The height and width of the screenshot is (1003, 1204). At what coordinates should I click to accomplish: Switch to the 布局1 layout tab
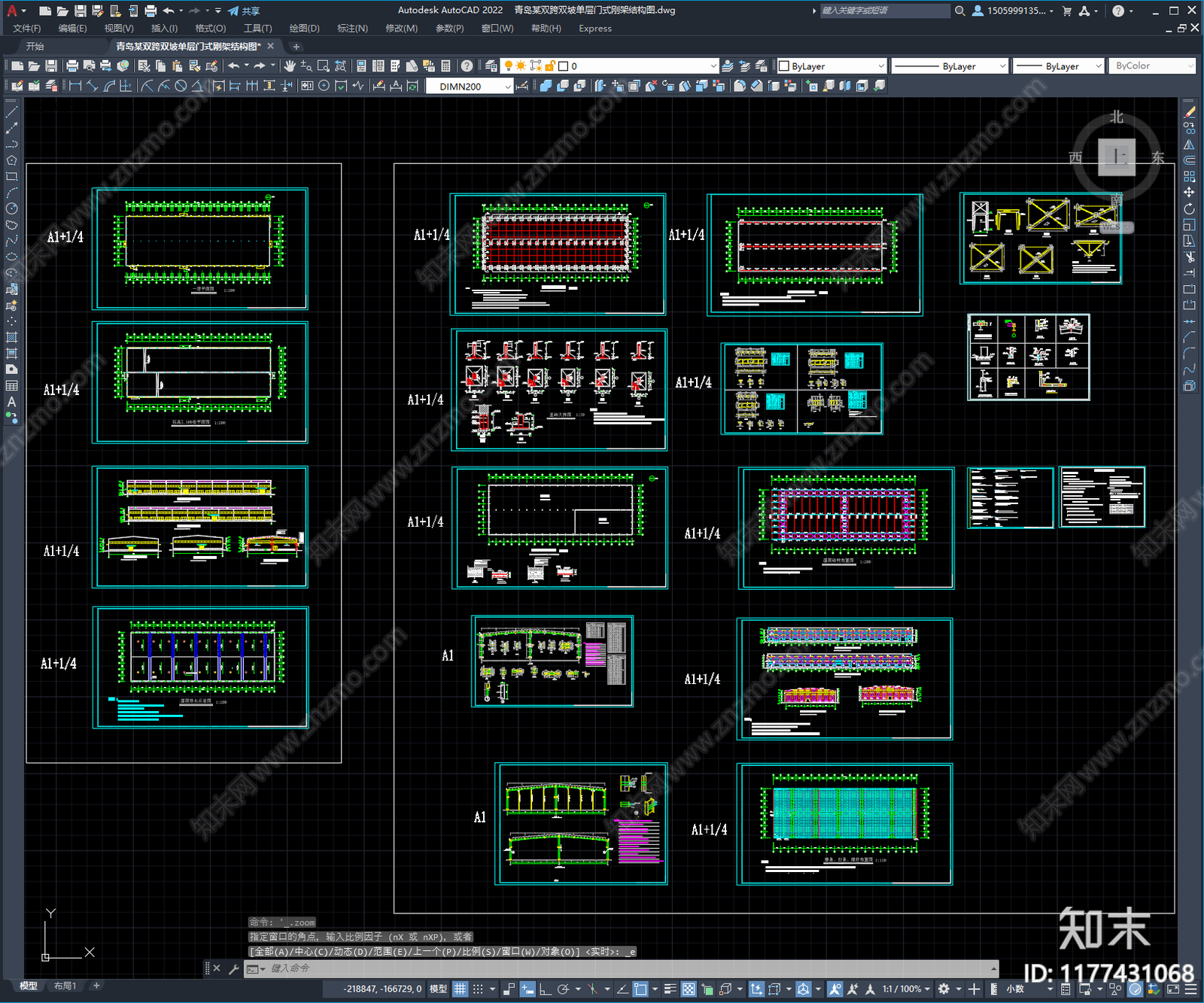click(65, 986)
